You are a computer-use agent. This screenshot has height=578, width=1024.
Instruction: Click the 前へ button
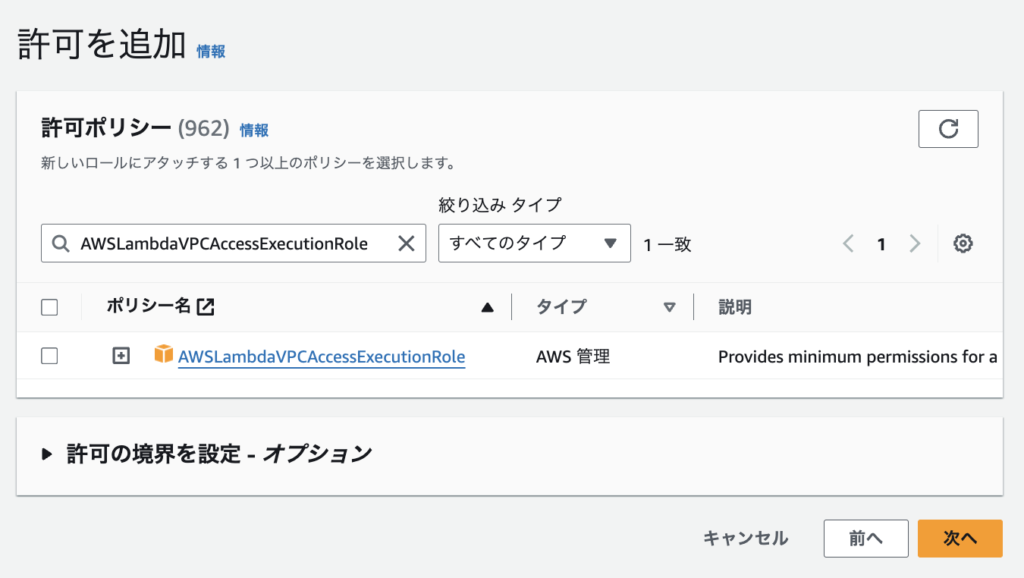pos(865,538)
